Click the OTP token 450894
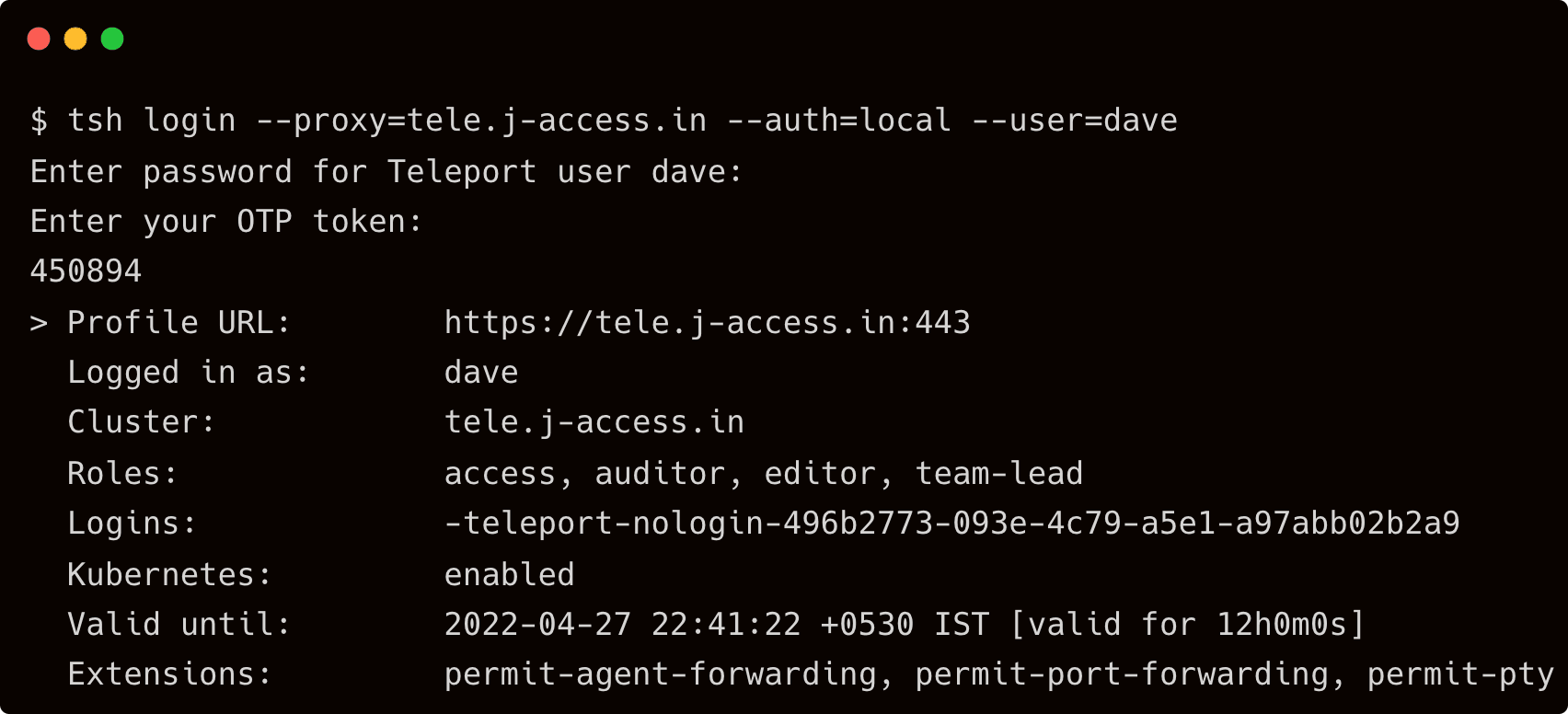 (x=86, y=271)
